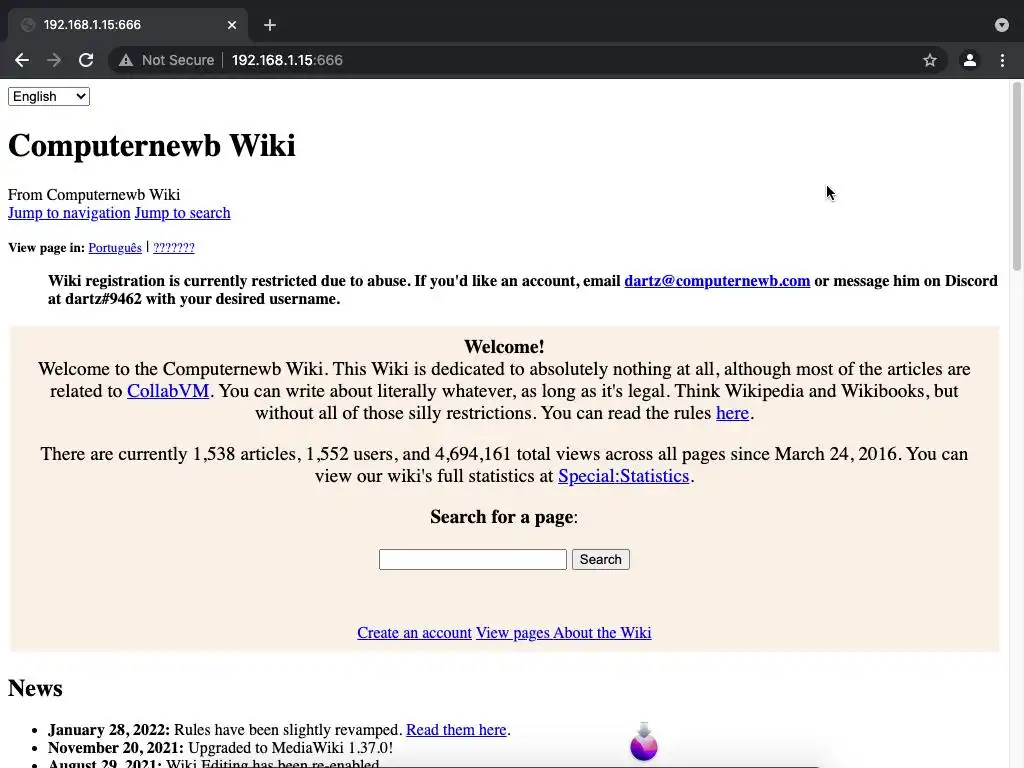
Task: Click the forward navigation arrow
Action: (54, 60)
